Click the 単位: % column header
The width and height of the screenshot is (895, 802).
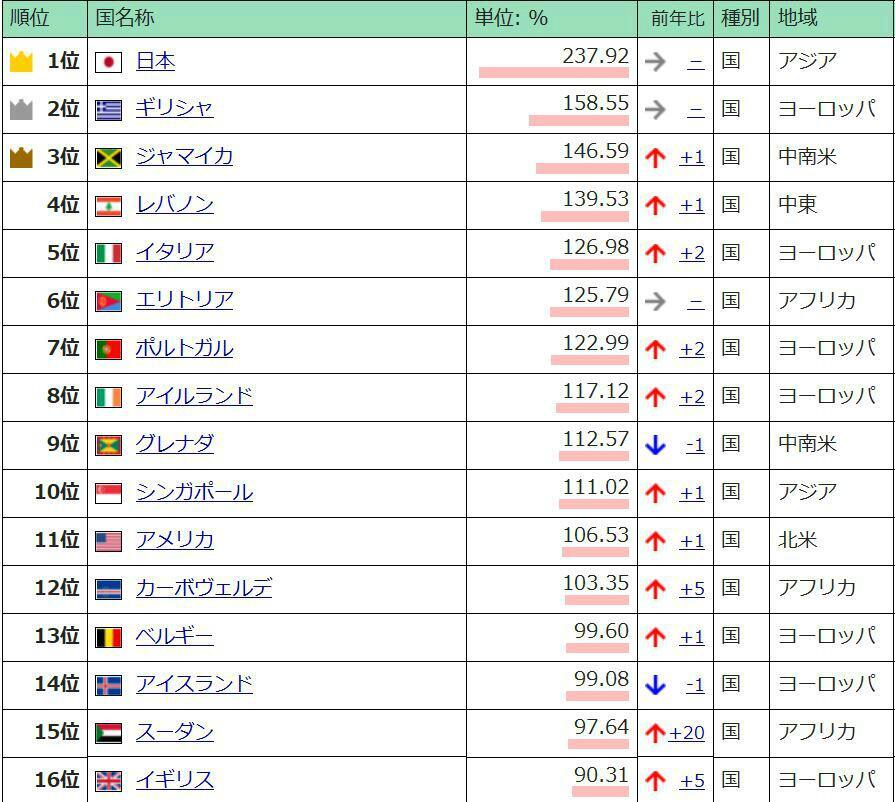[551, 19]
